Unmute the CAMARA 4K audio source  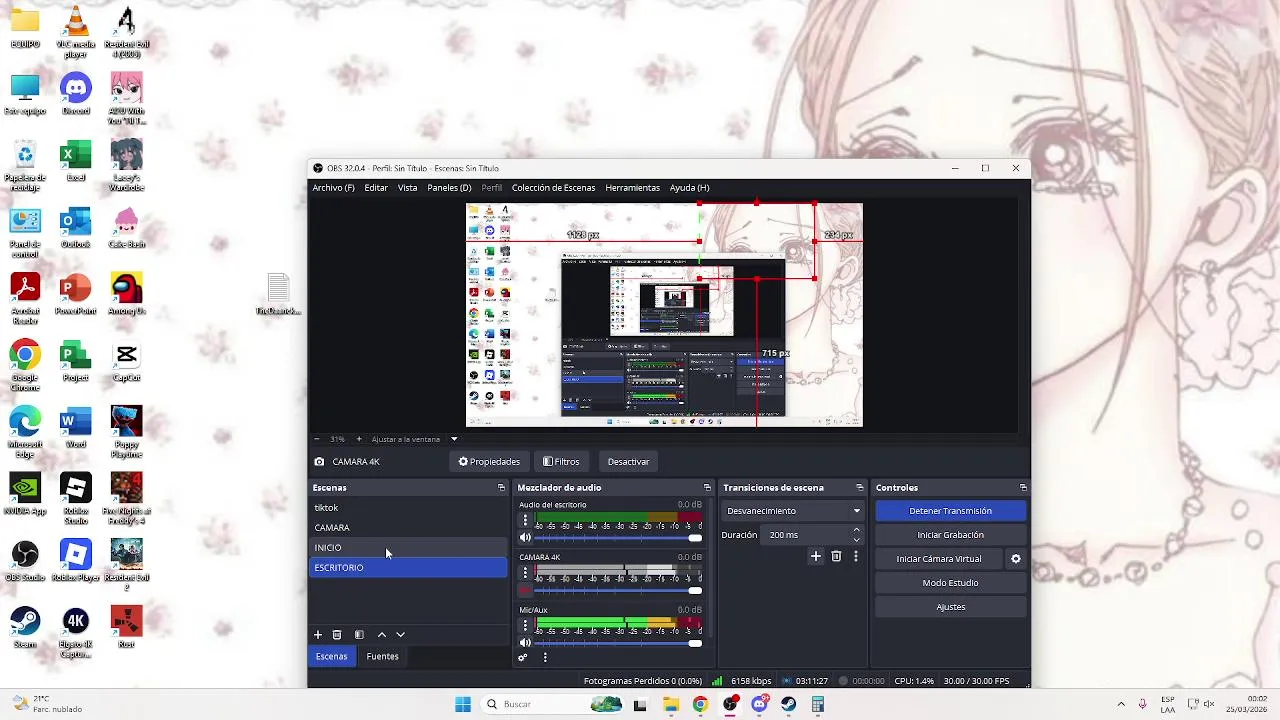526,590
